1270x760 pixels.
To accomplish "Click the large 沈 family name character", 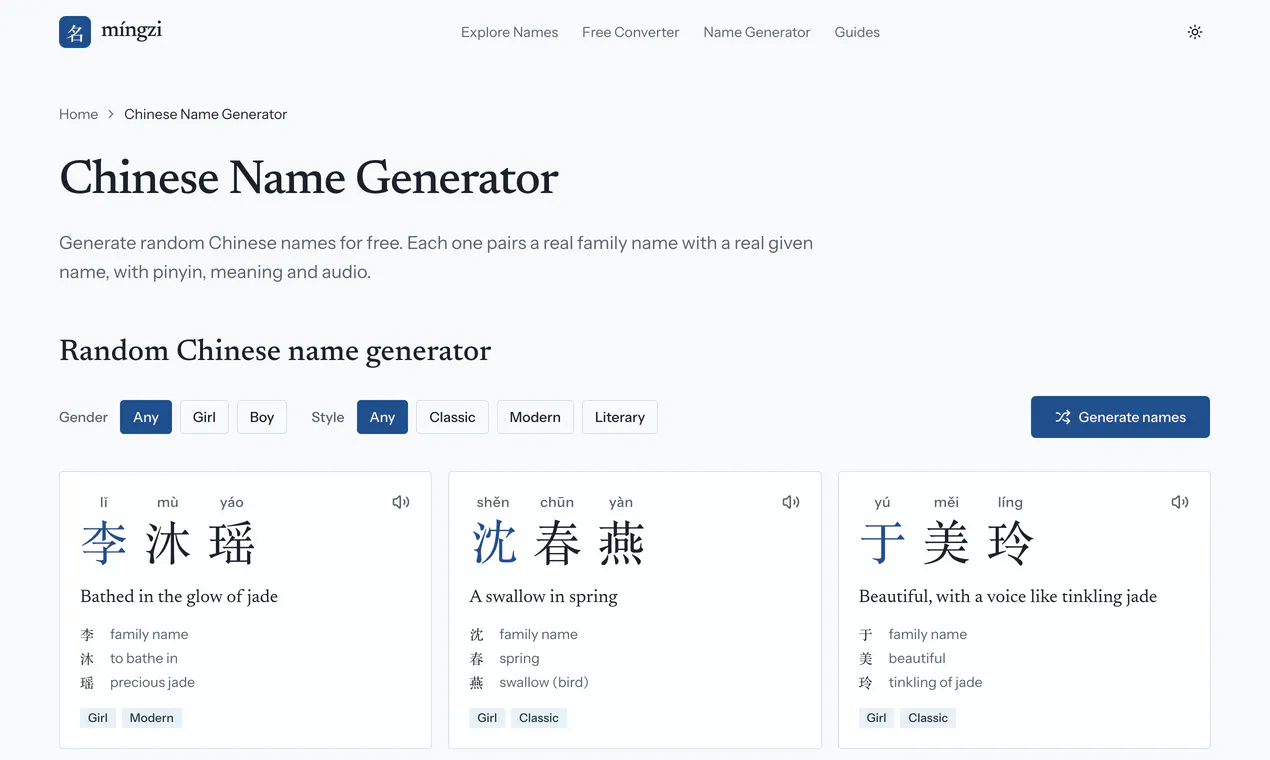I will tap(494, 544).
